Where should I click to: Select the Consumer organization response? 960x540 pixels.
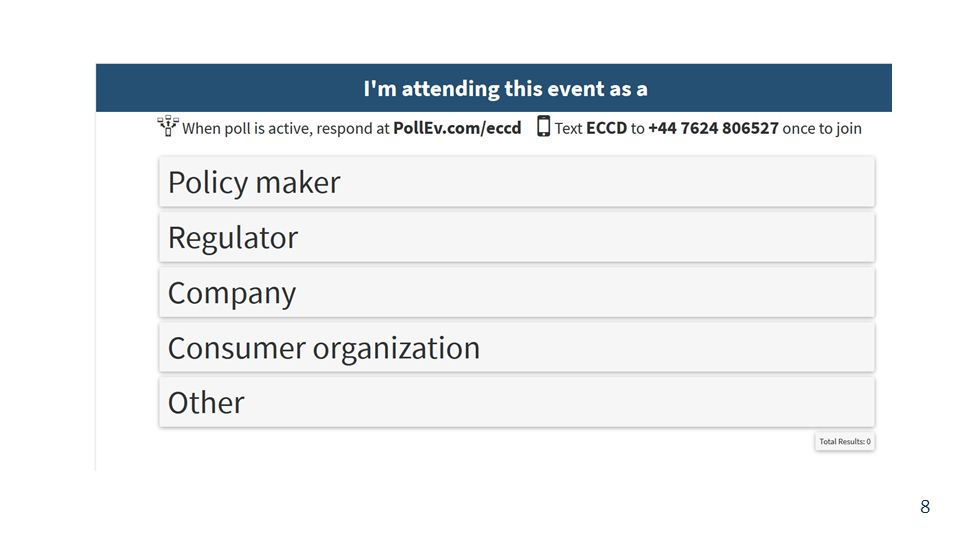tap(517, 347)
